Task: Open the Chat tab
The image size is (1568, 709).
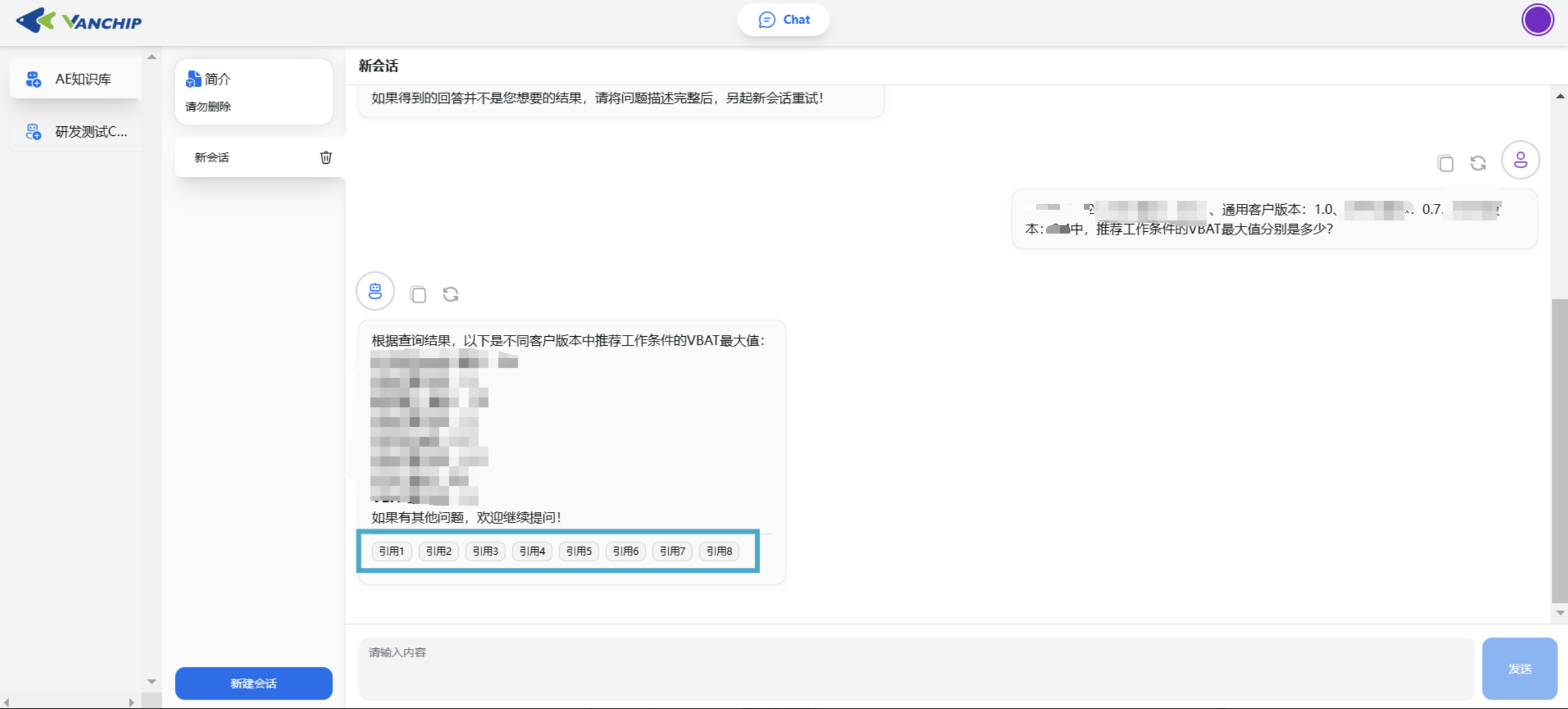Action: pyautogui.click(x=783, y=20)
